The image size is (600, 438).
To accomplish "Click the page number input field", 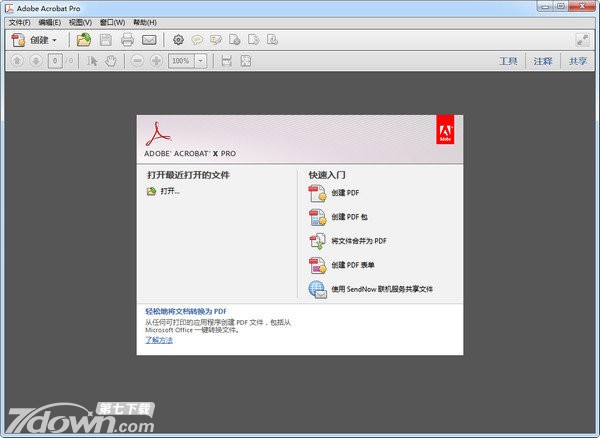I will click(56, 61).
